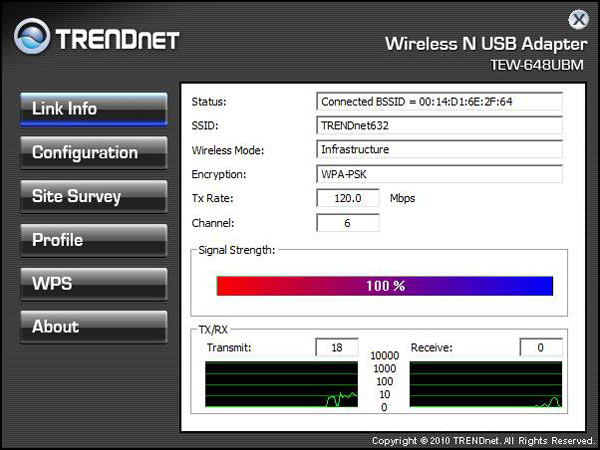600x450 pixels.
Task: Click the Encryption field WPA-PSK
Action: pyautogui.click(x=439, y=174)
